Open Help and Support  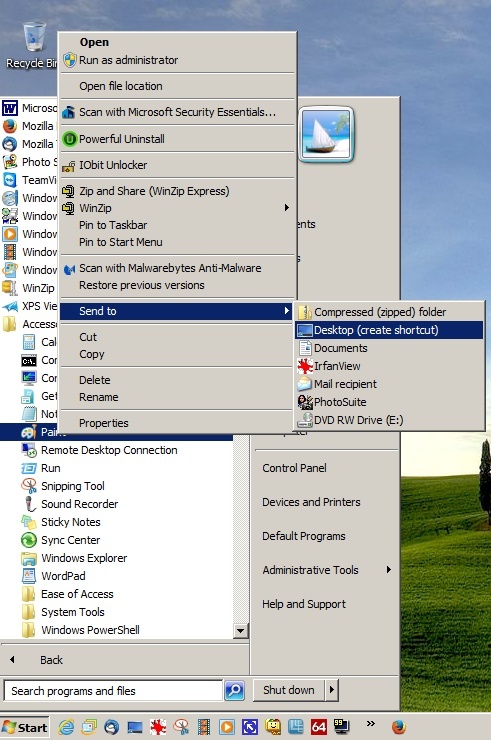[304, 604]
